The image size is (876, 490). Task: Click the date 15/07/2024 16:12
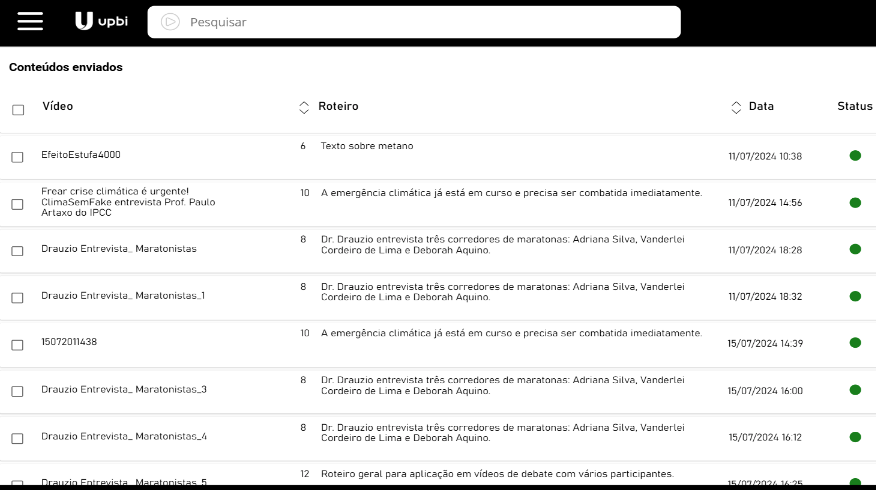[x=765, y=437]
